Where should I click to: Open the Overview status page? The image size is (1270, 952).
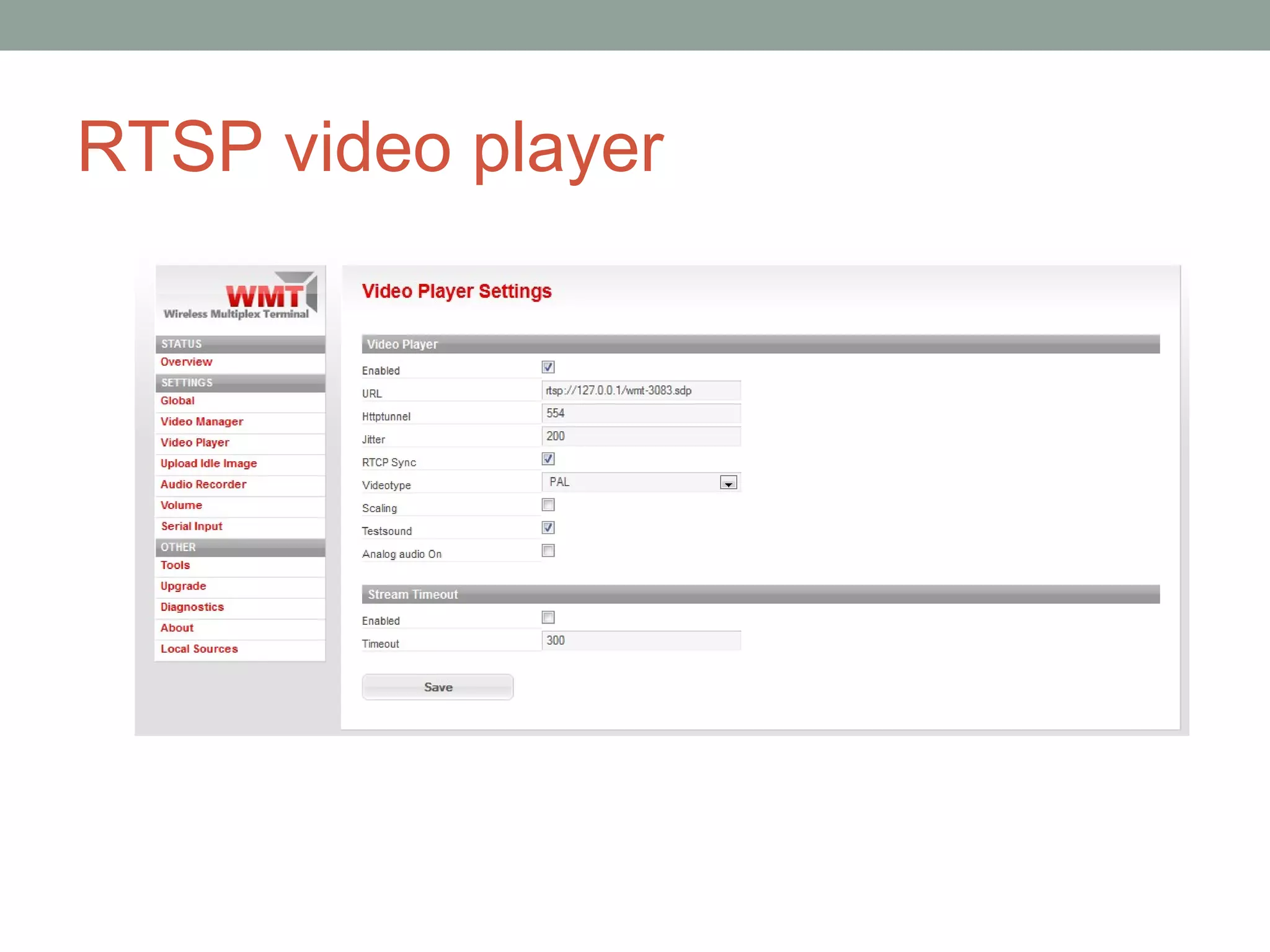pos(186,362)
